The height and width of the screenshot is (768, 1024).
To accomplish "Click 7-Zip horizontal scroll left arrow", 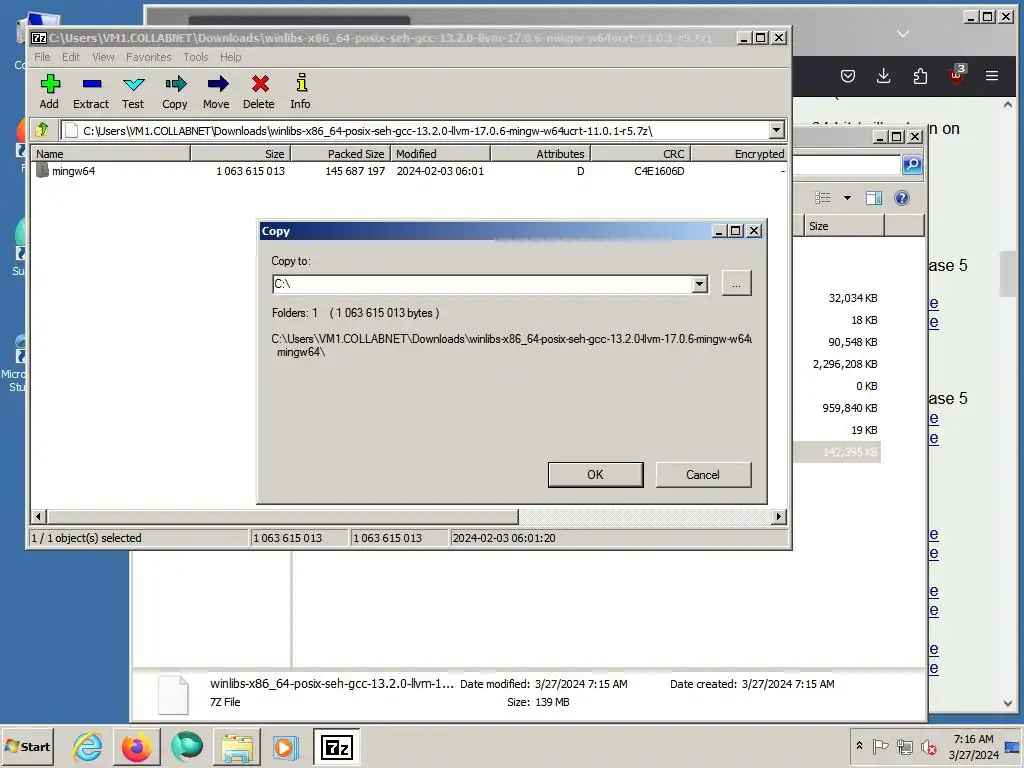I will pos(38,517).
